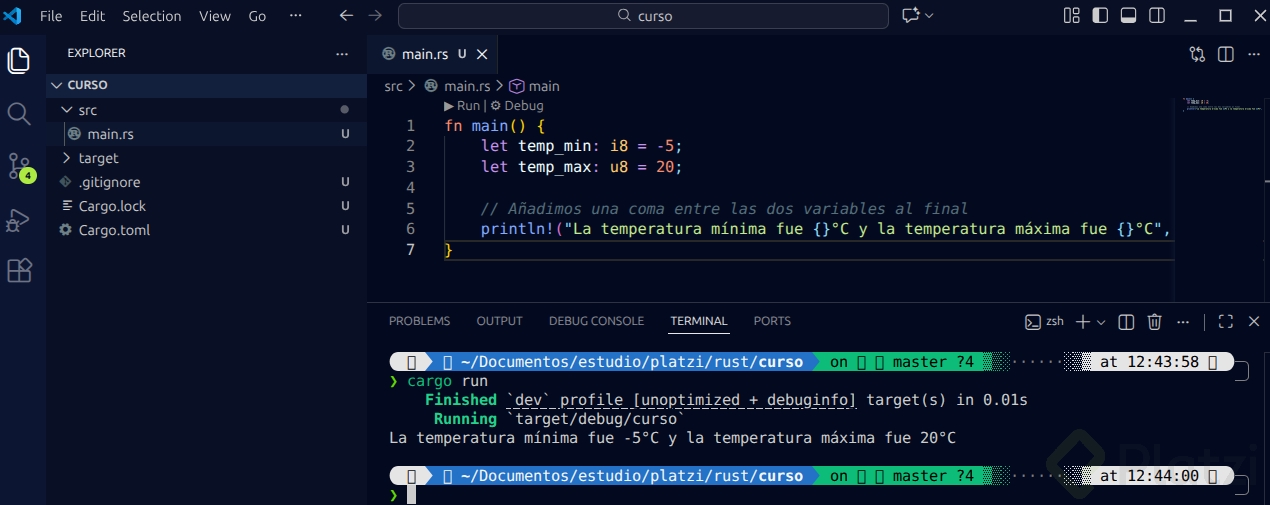This screenshot has height=505, width=1270.
Task: Collapse the CURSO workspace section
Action: 58,85
